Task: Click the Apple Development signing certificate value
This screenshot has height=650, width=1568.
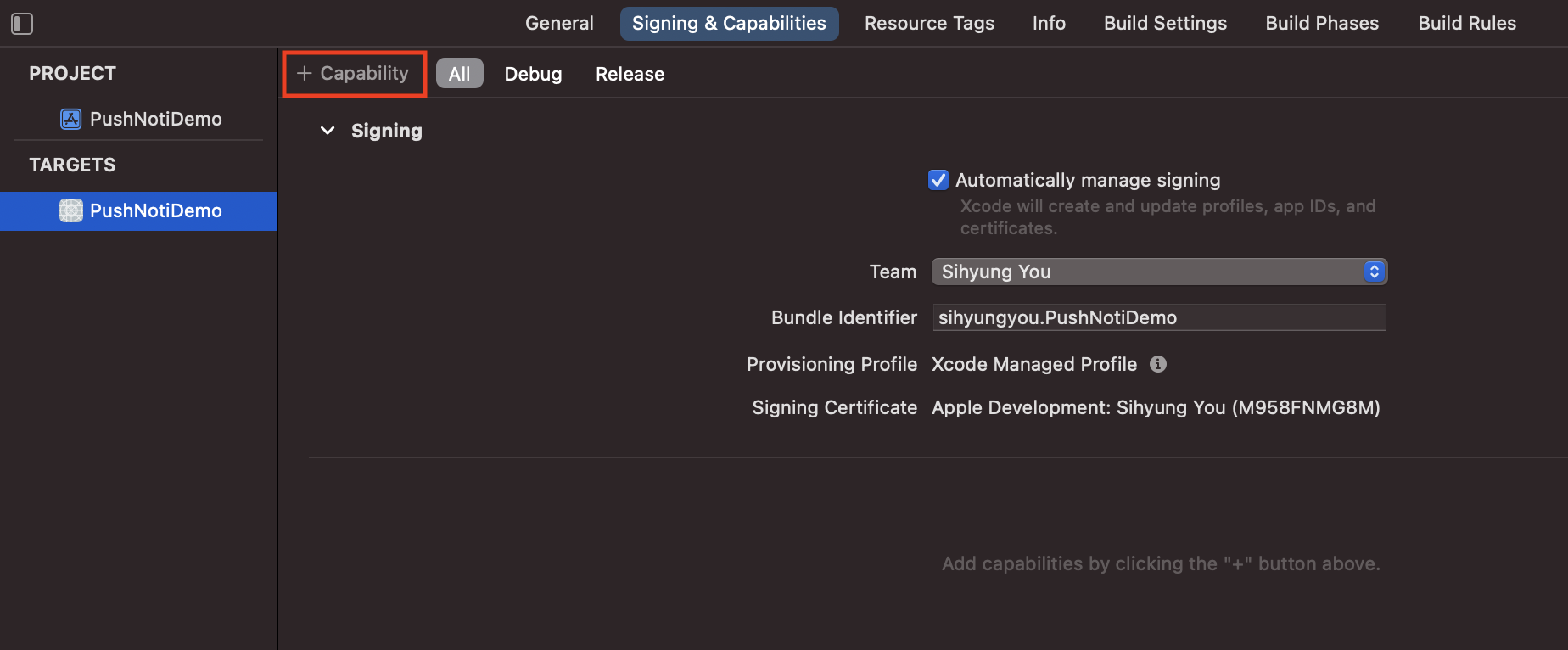Action: pyautogui.click(x=1156, y=407)
